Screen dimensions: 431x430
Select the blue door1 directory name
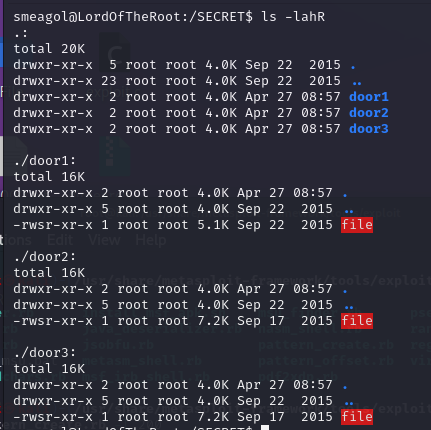369,97
